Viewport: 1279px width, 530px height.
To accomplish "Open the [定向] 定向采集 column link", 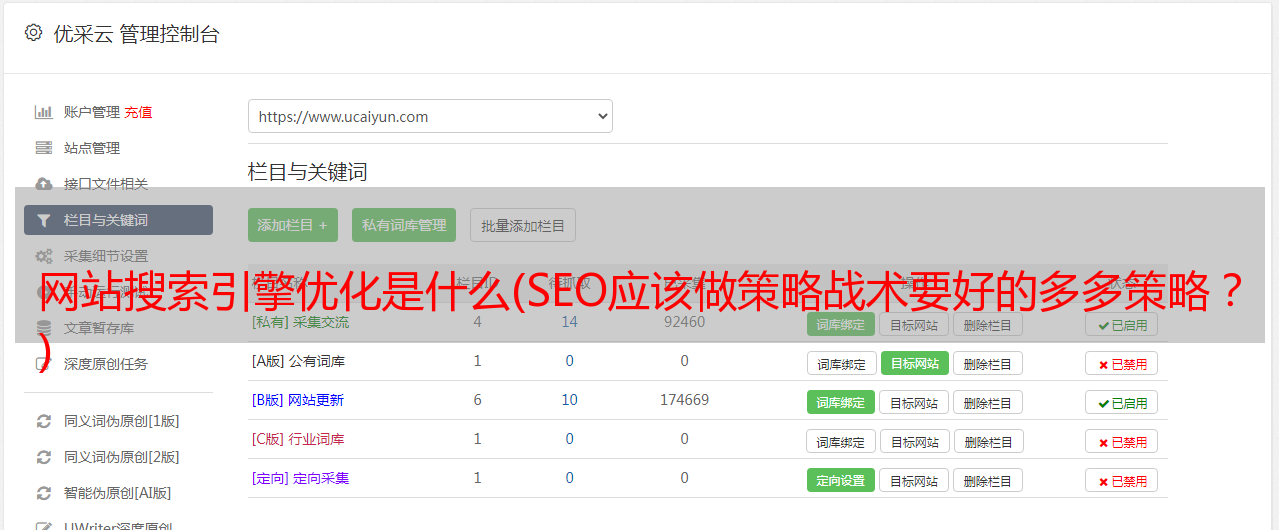I will pos(300,478).
